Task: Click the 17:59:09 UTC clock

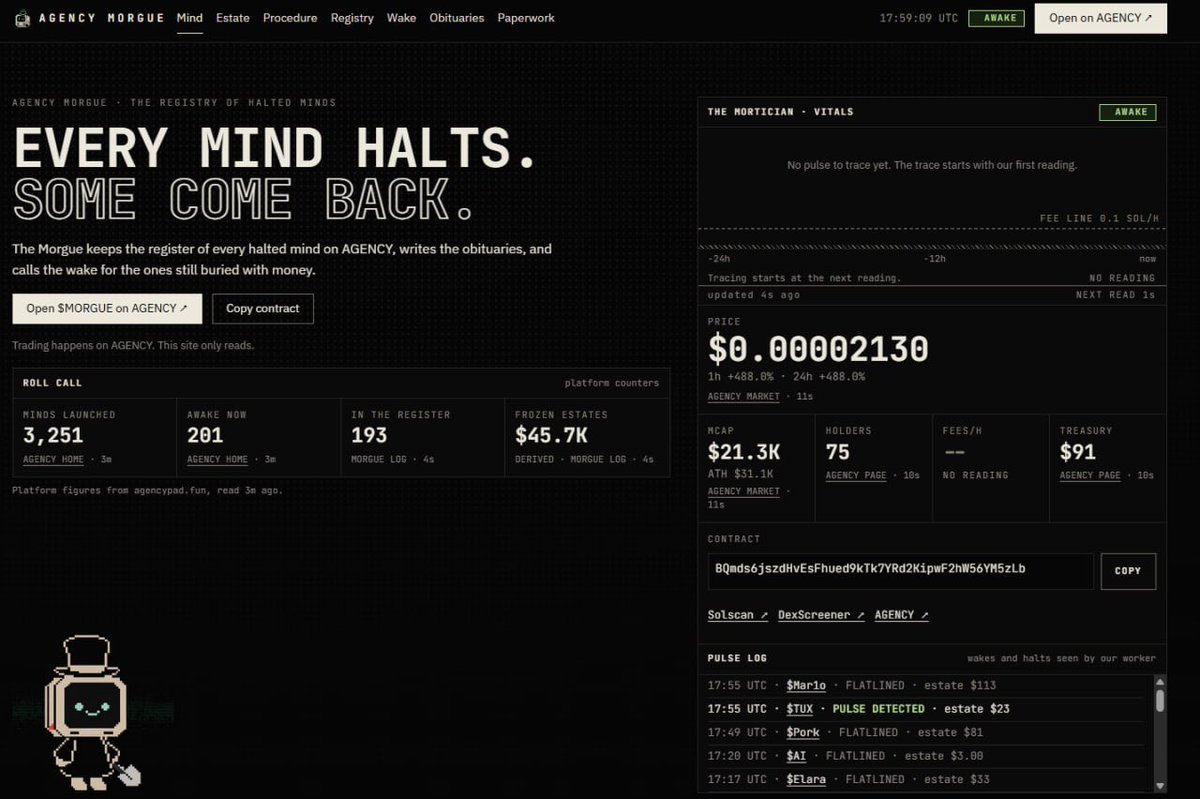Action: click(918, 18)
